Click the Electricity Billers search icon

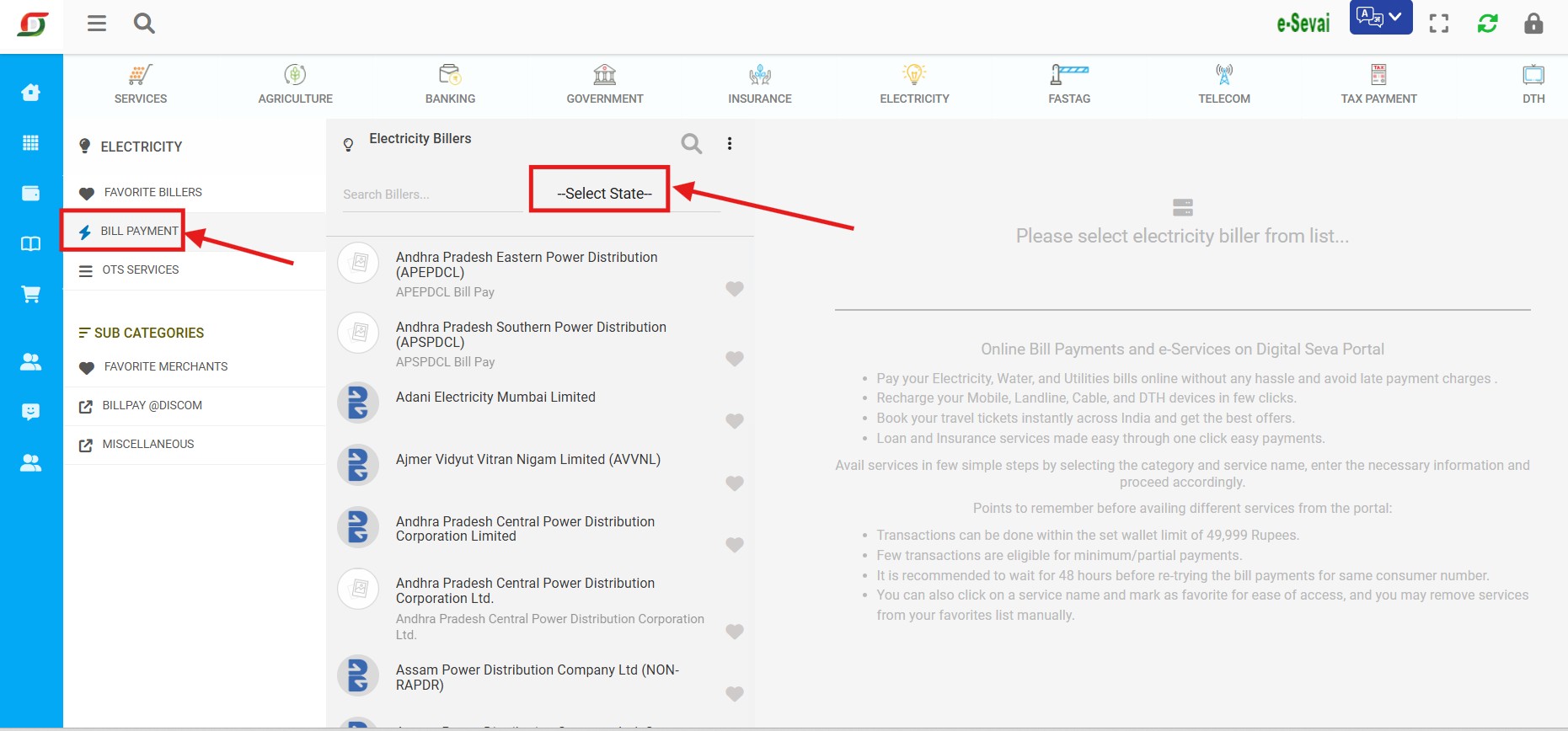click(691, 144)
